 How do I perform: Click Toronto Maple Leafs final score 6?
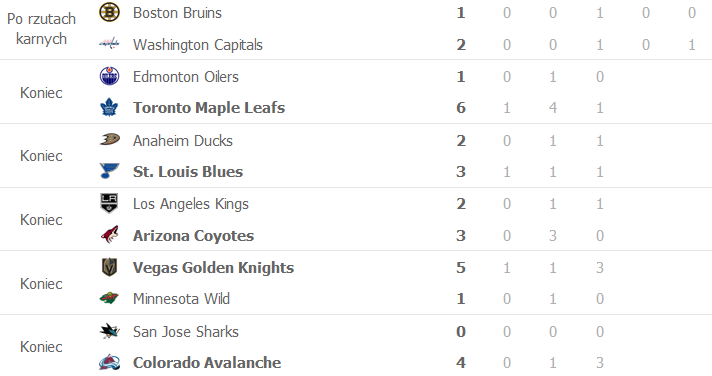[460, 108]
